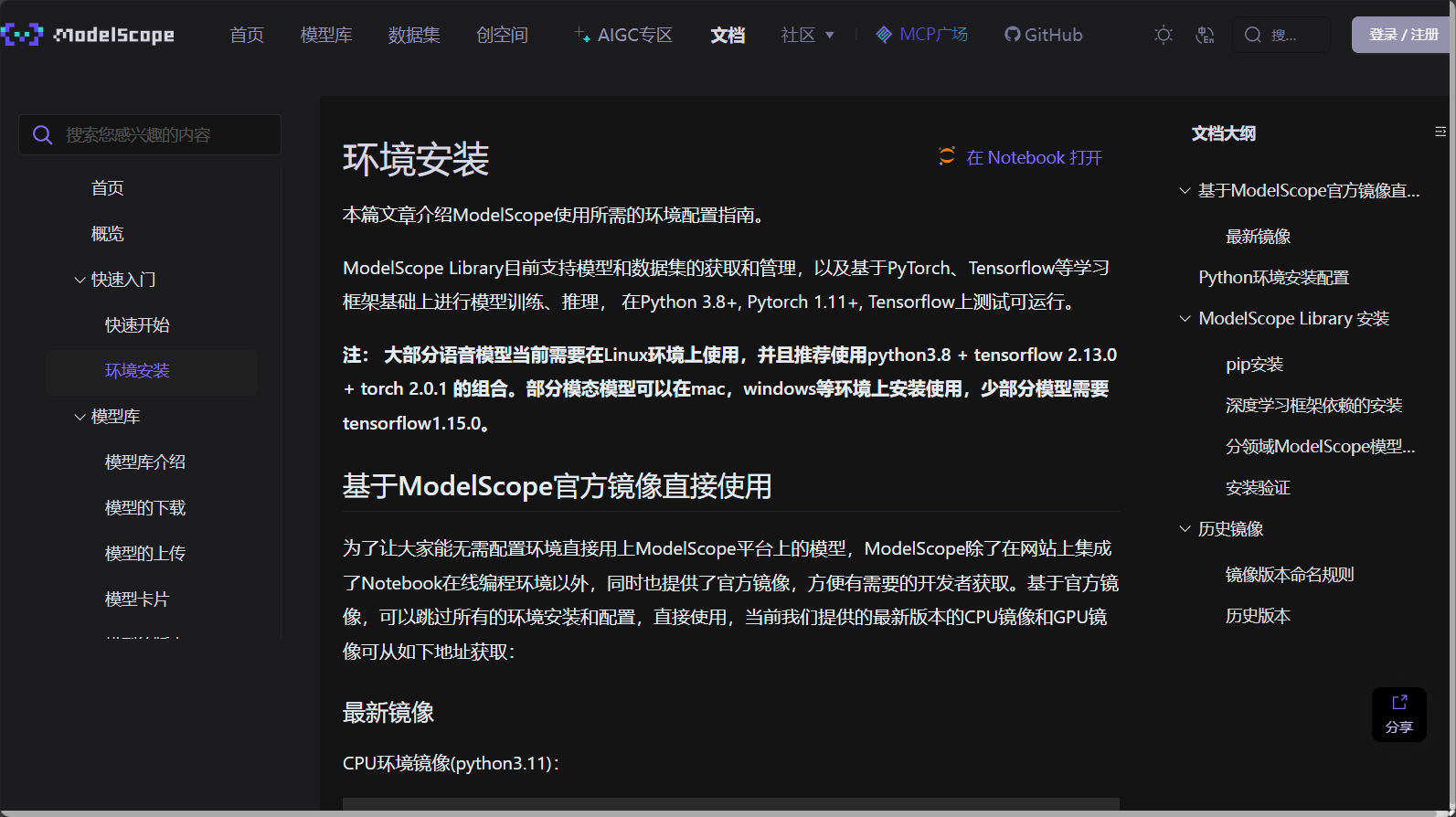Jump to 深度学习框架依赖的安装 in outline
The height and width of the screenshot is (817, 1456).
(x=1313, y=406)
